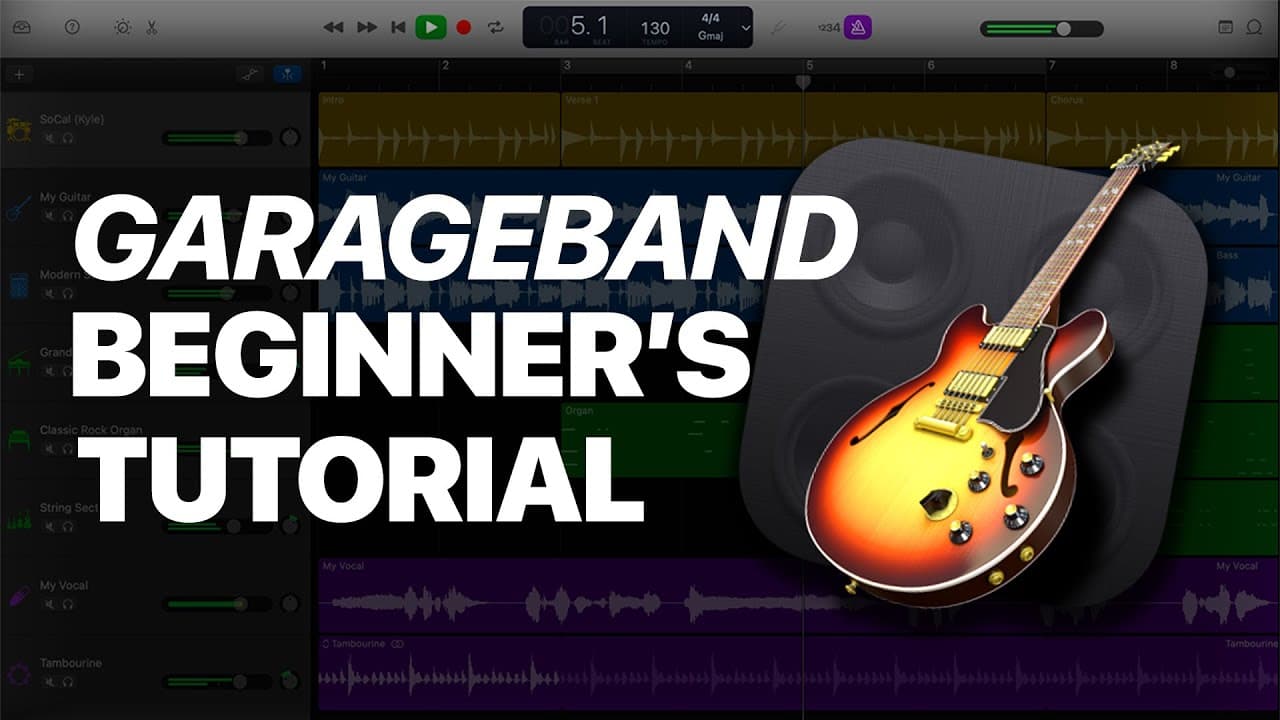Open the Quick Help question mark
Screen dimensions: 1280x720
(x=72, y=28)
